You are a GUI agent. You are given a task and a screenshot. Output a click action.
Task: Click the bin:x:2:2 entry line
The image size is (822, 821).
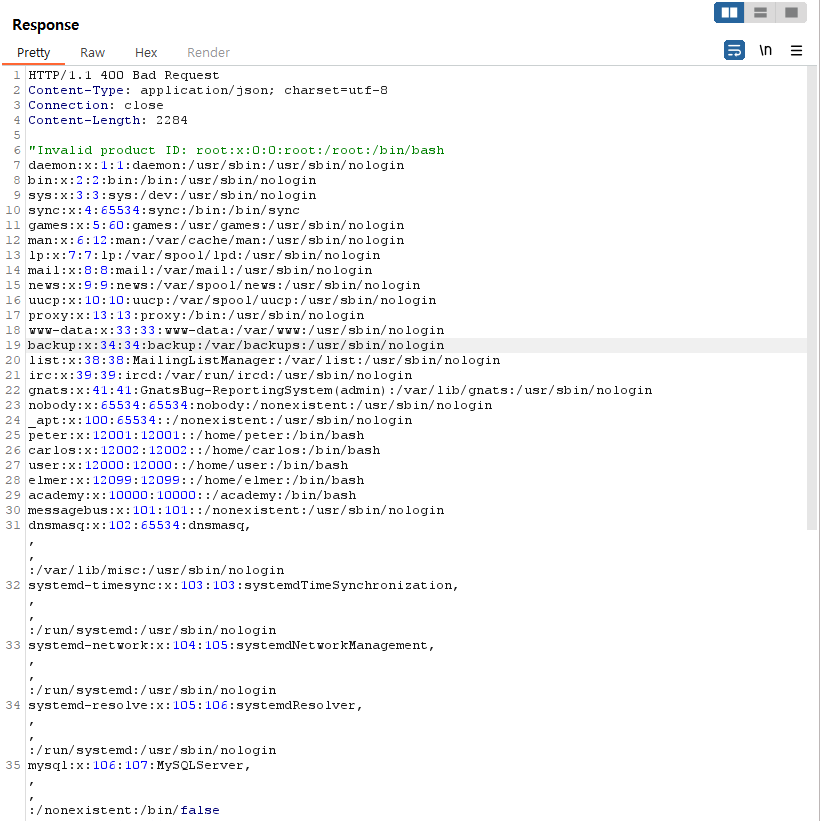tap(172, 180)
